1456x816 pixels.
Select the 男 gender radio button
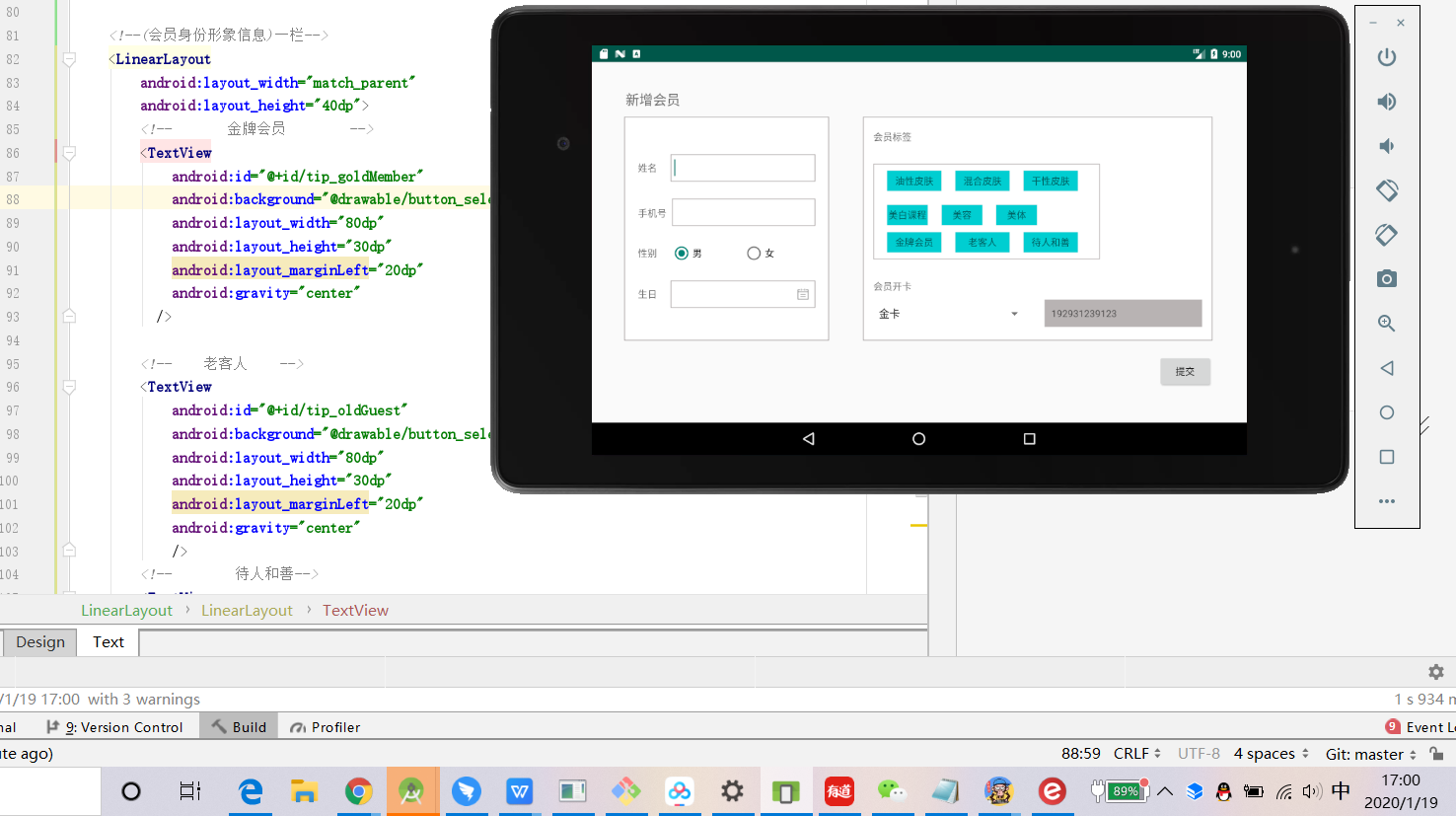pos(681,254)
